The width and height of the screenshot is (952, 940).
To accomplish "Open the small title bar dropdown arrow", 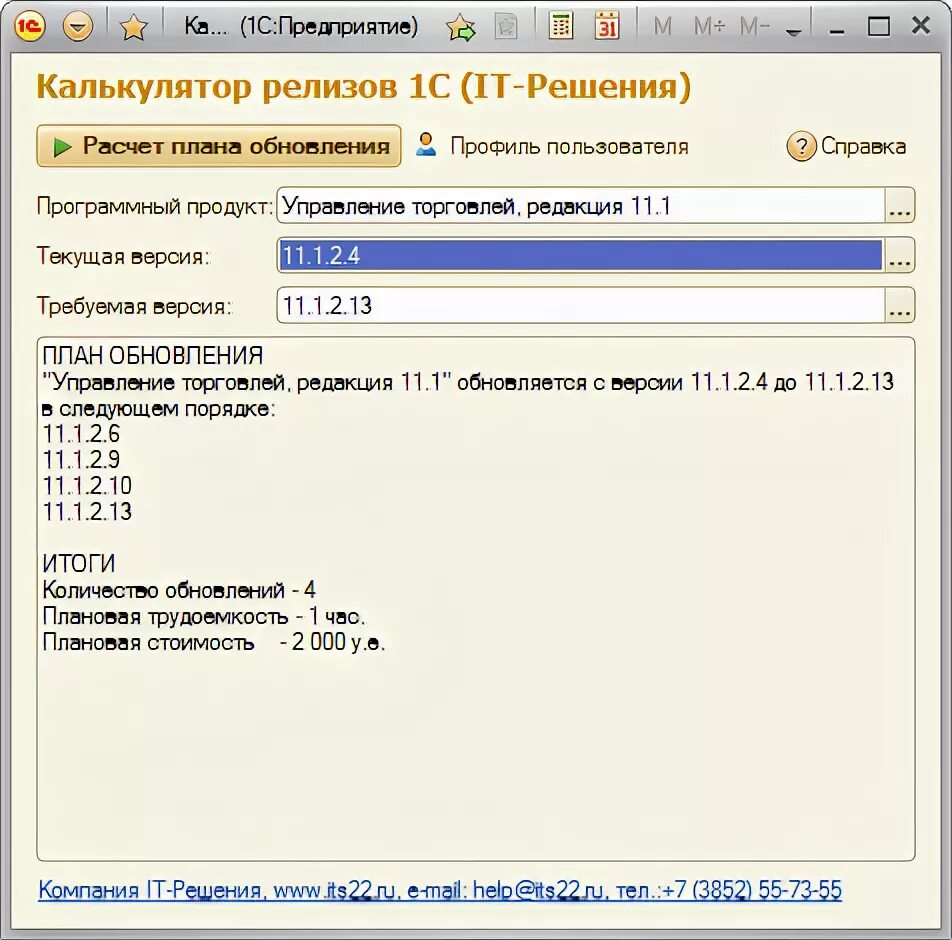I will point(793,32).
